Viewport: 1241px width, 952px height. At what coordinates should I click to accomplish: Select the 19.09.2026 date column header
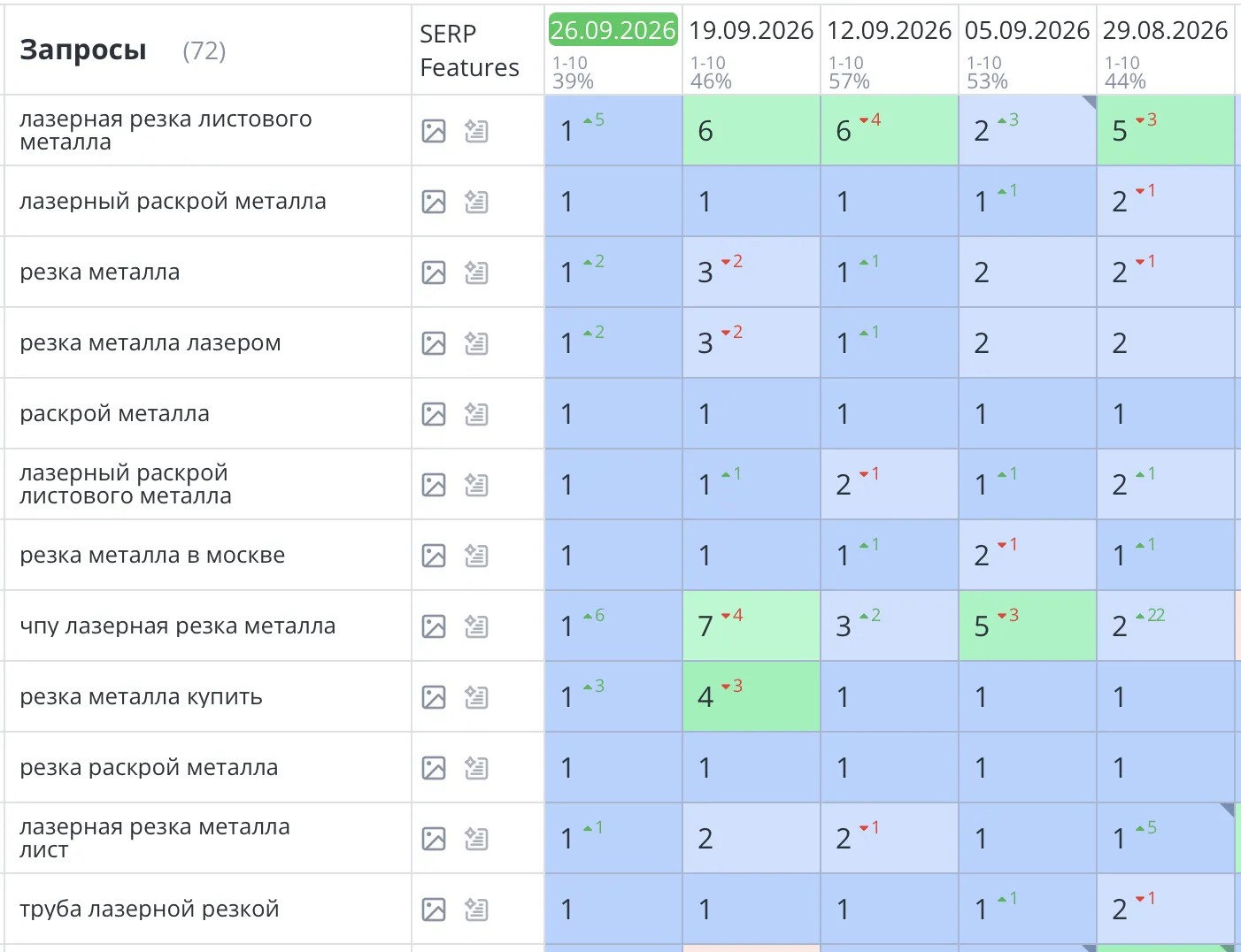click(x=751, y=30)
